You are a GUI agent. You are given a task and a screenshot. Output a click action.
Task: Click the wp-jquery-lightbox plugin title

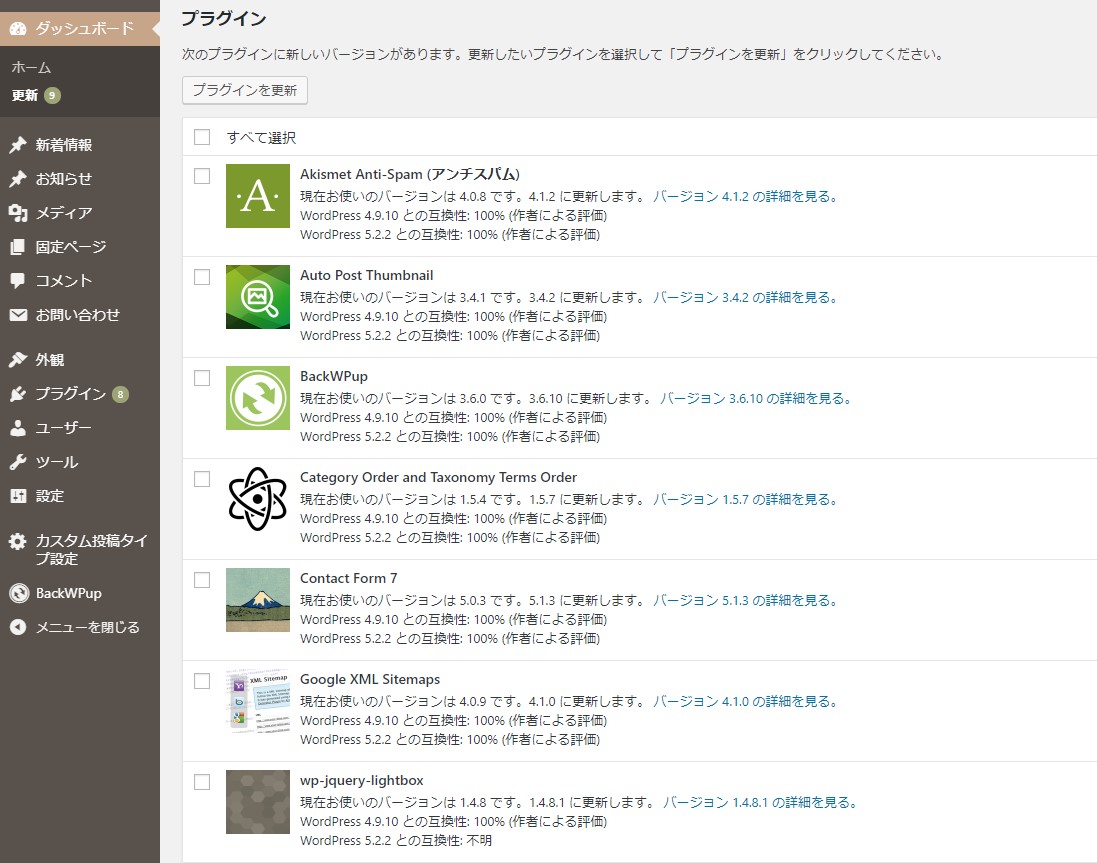362,780
